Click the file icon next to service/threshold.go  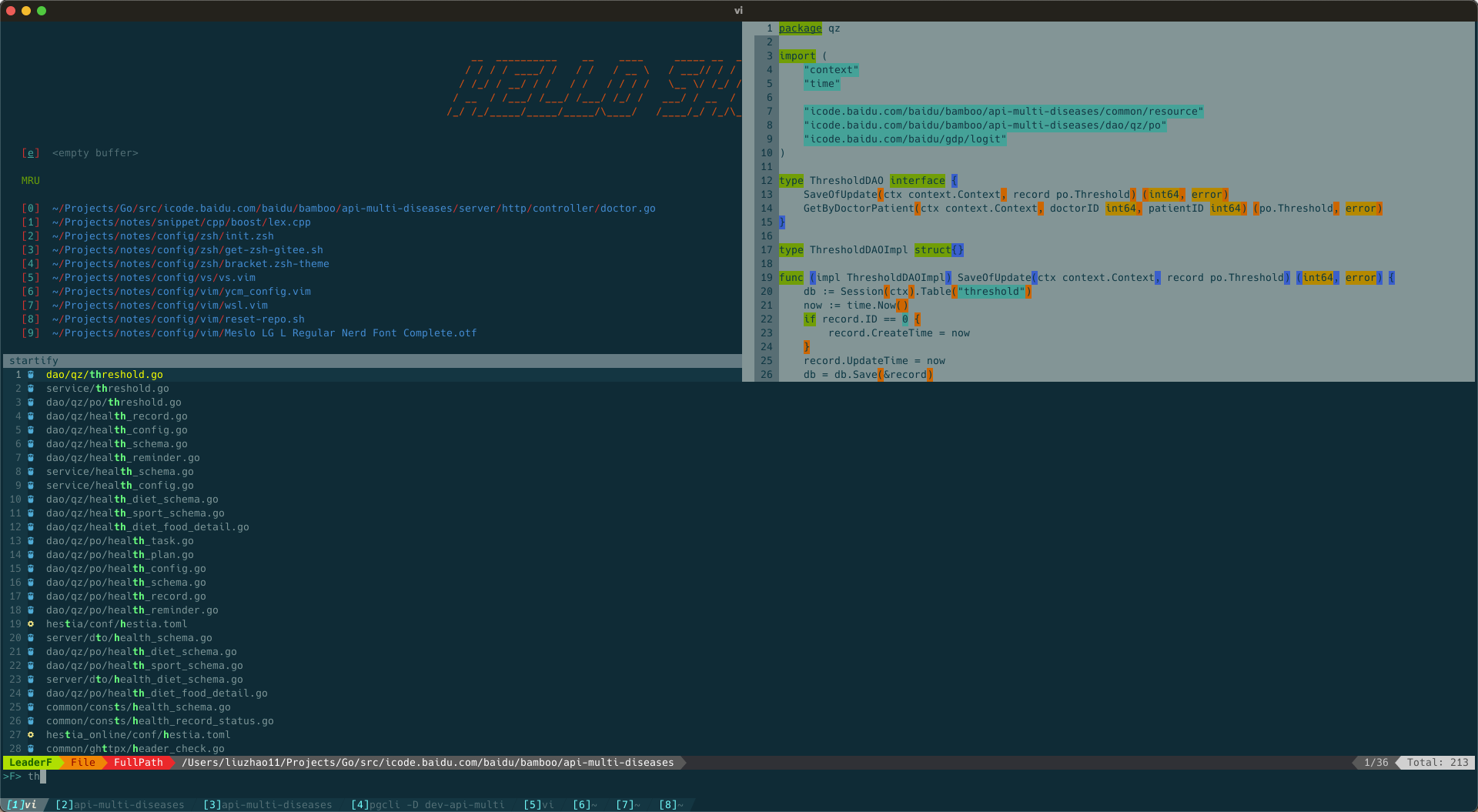tap(31, 389)
